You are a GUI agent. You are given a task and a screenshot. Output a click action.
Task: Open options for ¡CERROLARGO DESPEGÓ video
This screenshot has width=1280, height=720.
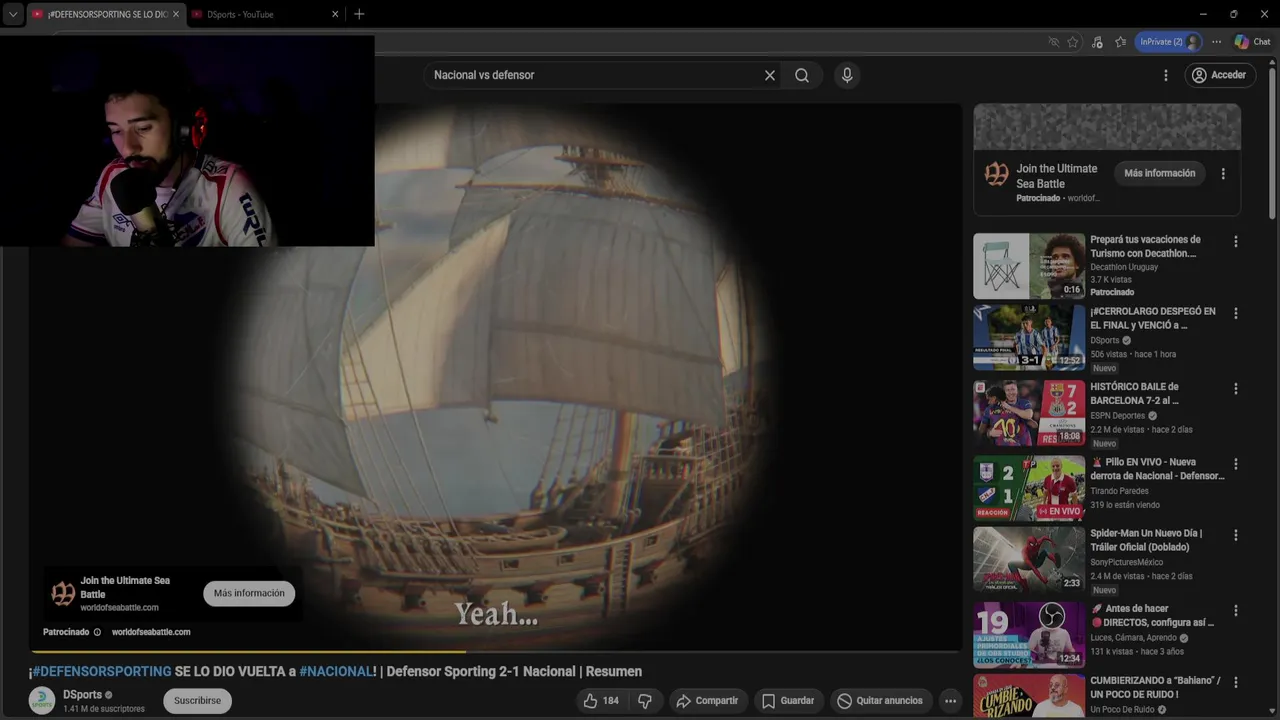(x=1236, y=313)
